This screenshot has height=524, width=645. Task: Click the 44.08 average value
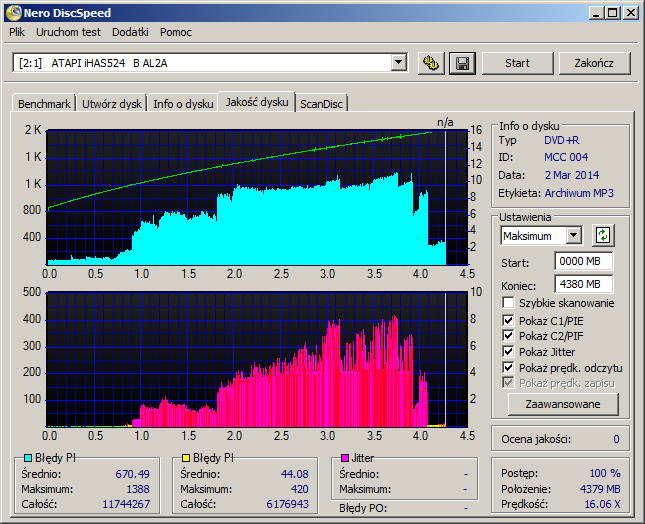[295, 474]
